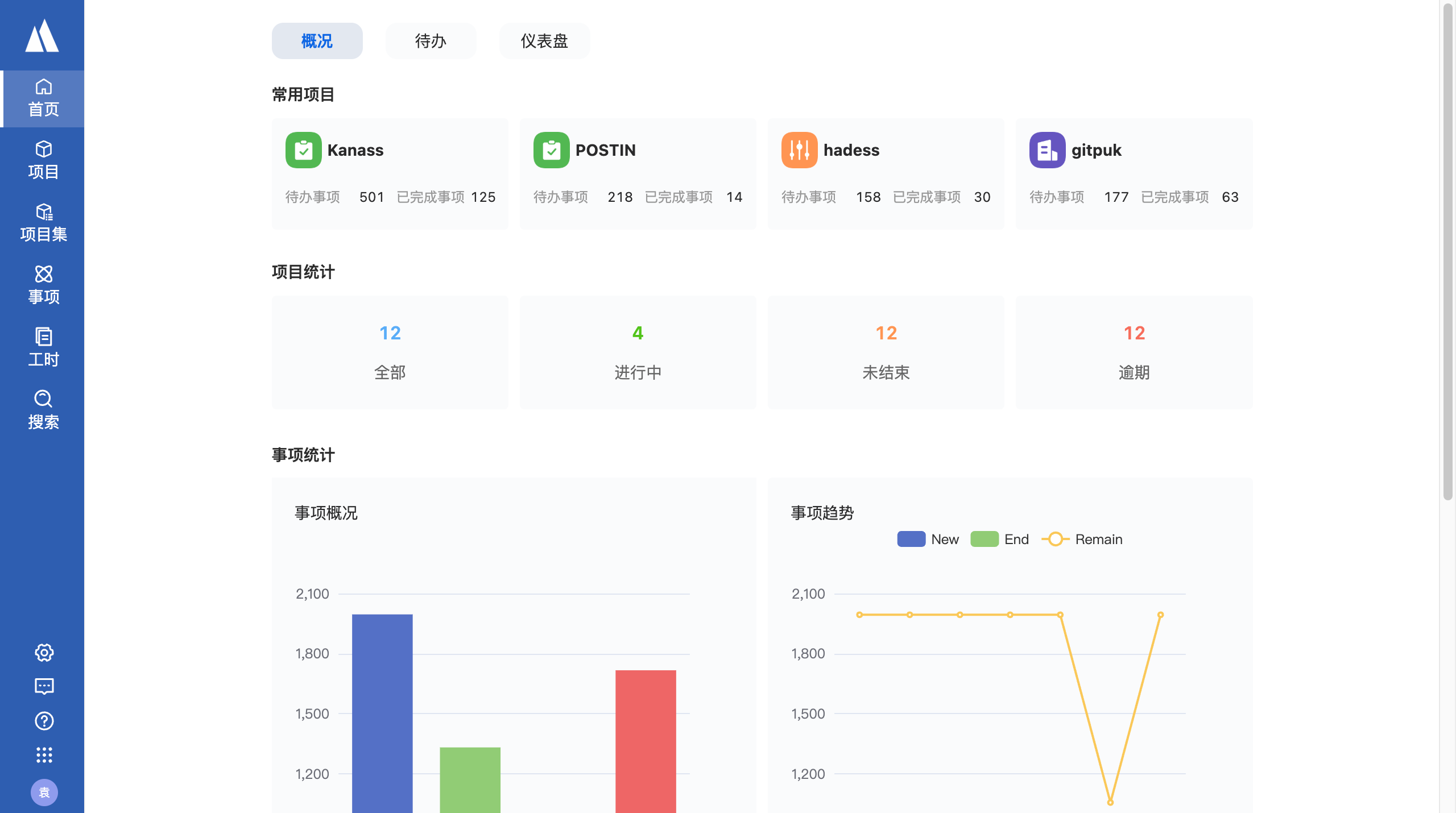This screenshot has width=1456, height=813.
Task: Select the 全部 all projects stat card
Action: (x=390, y=352)
